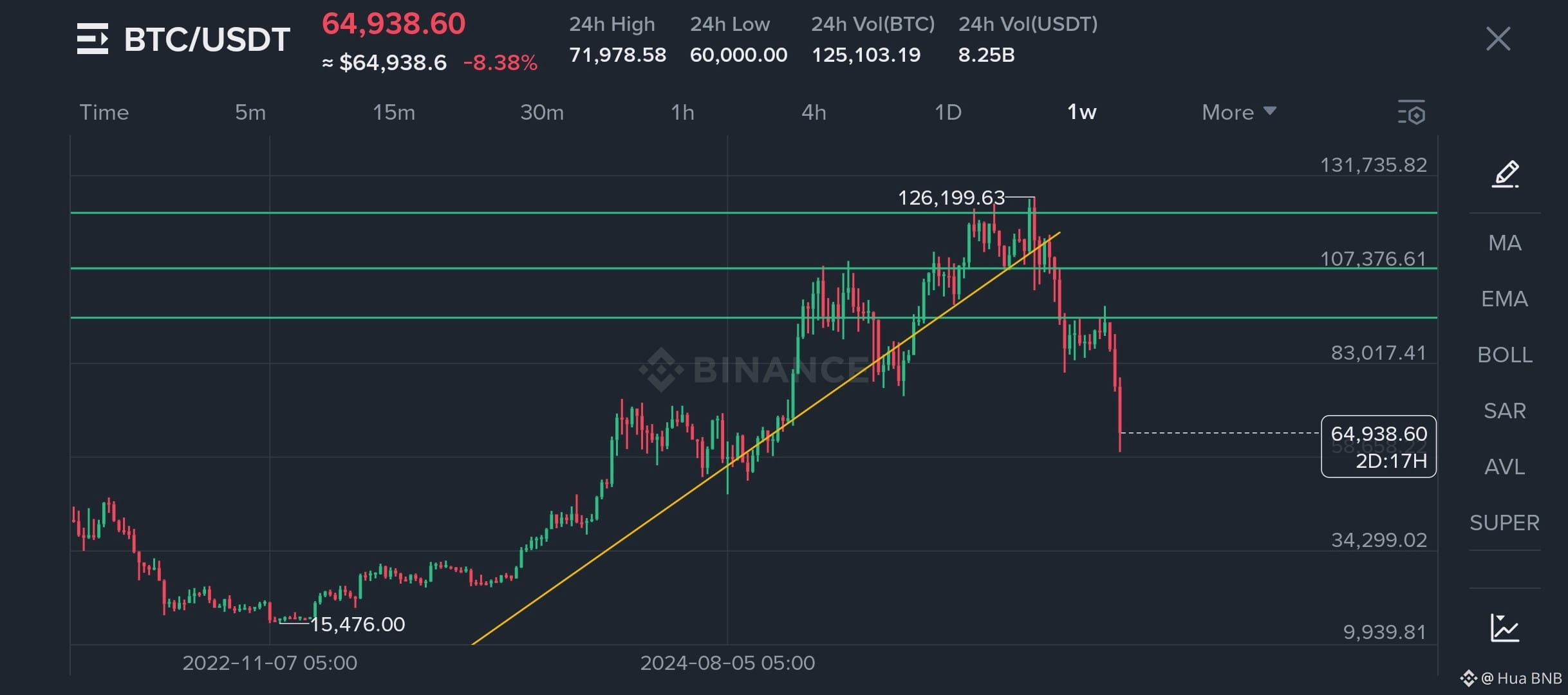Expand the More timeframes dropdown
The width and height of the screenshot is (1568, 695).
(1238, 113)
